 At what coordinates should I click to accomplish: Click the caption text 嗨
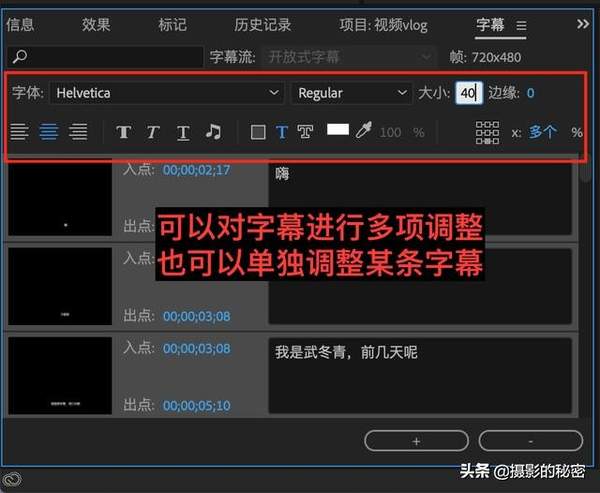click(282, 174)
